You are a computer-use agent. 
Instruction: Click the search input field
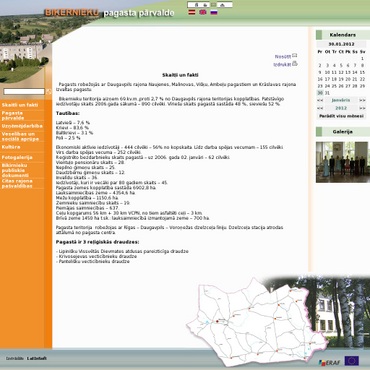pyautogui.click(x=24, y=91)
